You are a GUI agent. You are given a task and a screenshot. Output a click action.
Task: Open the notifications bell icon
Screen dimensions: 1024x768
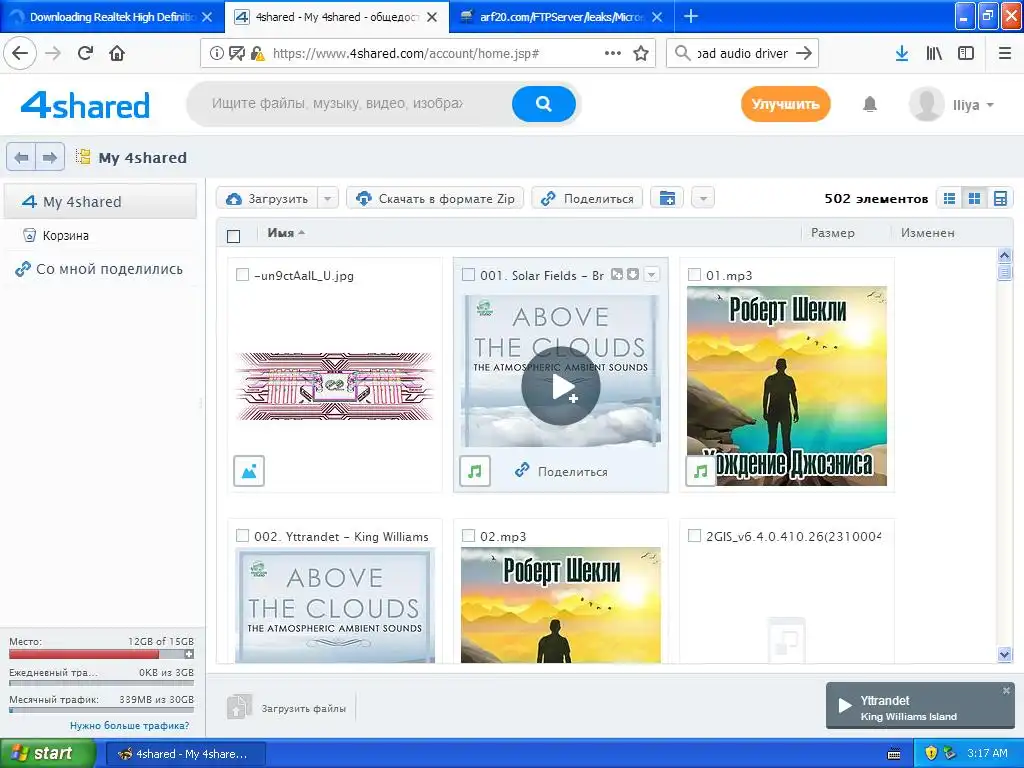click(869, 104)
